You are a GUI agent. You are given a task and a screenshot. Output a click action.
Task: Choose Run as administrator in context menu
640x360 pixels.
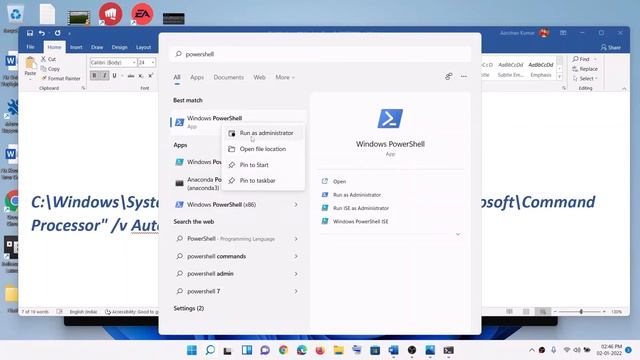click(263, 133)
